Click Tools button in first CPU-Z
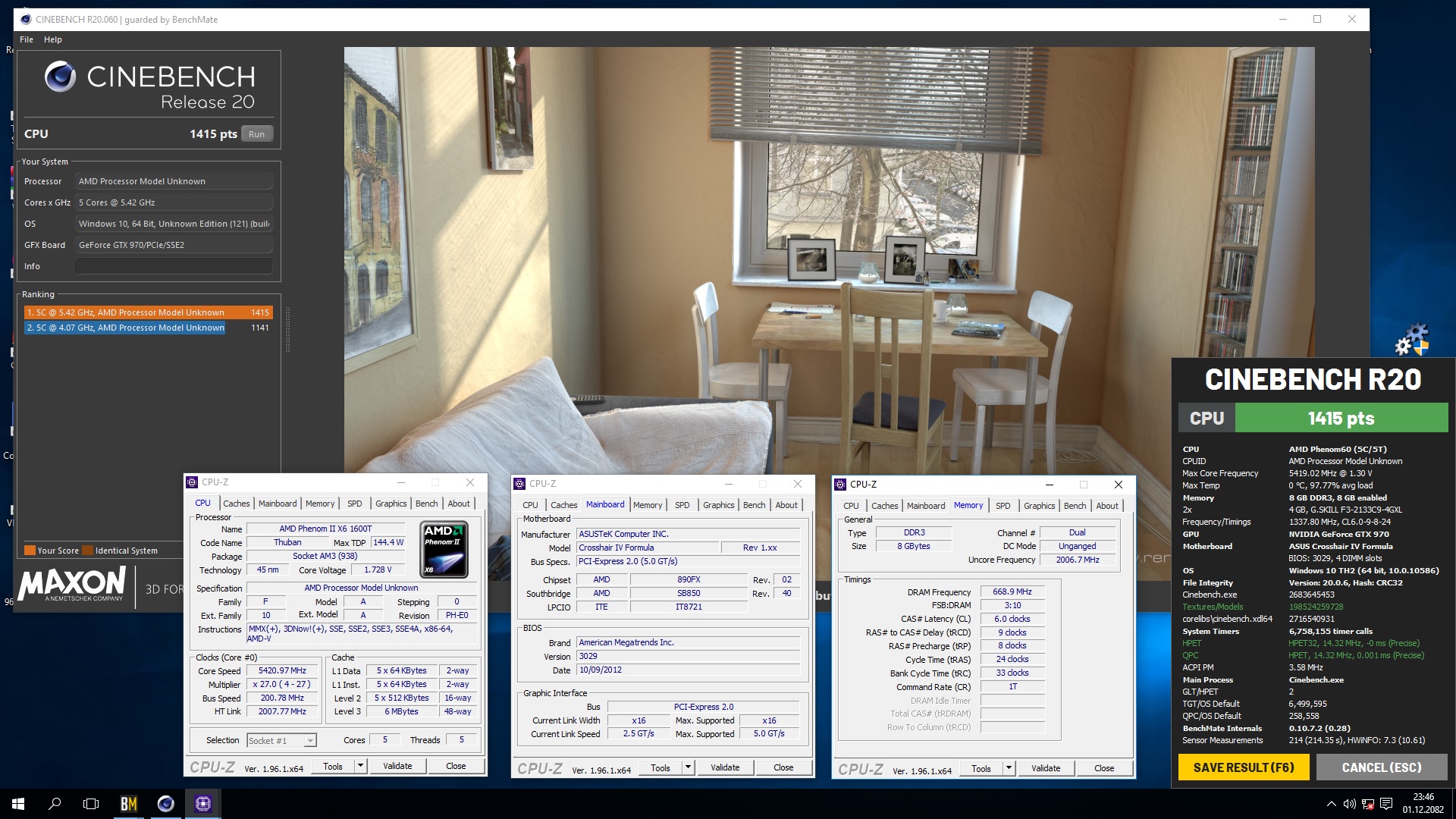The width and height of the screenshot is (1456, 819). click(x=333, y=767)
